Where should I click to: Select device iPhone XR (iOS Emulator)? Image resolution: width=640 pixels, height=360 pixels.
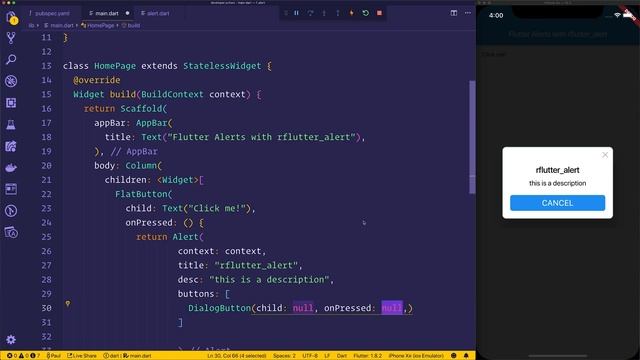point(416,356)
